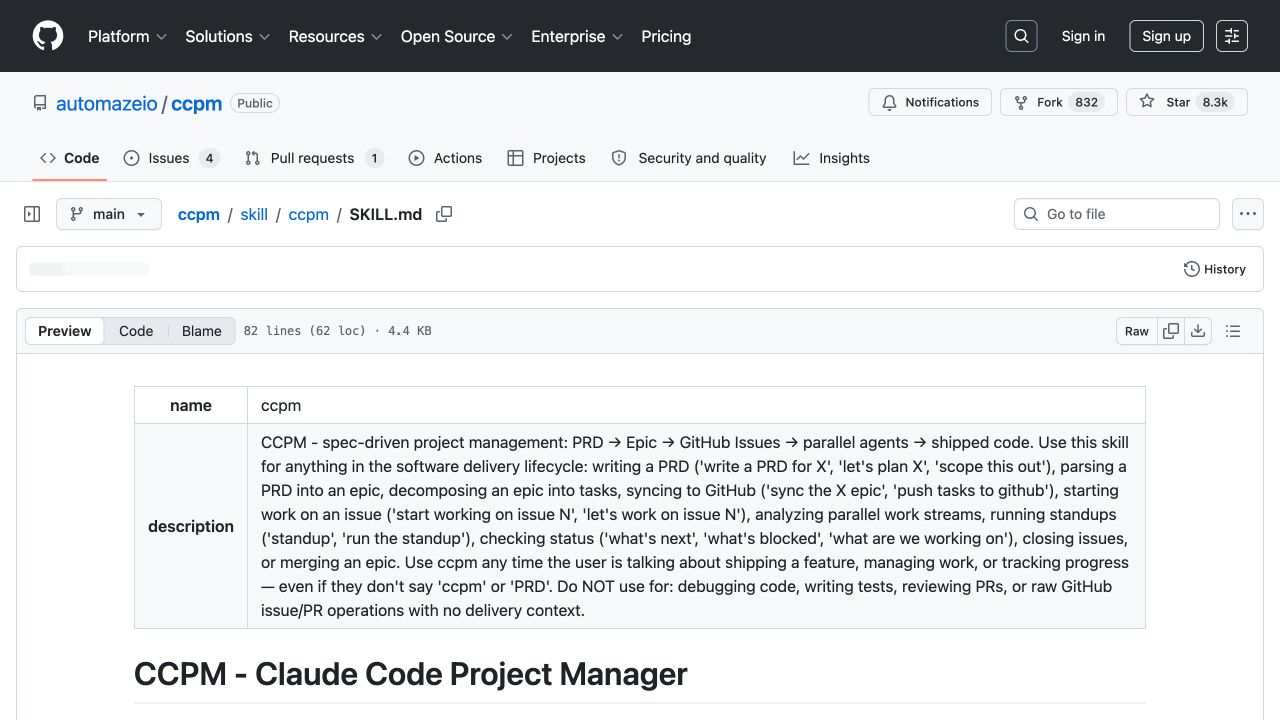1280x720 pixels.
Task: Click the Public visibility badge
Action: tap(255, 103)
